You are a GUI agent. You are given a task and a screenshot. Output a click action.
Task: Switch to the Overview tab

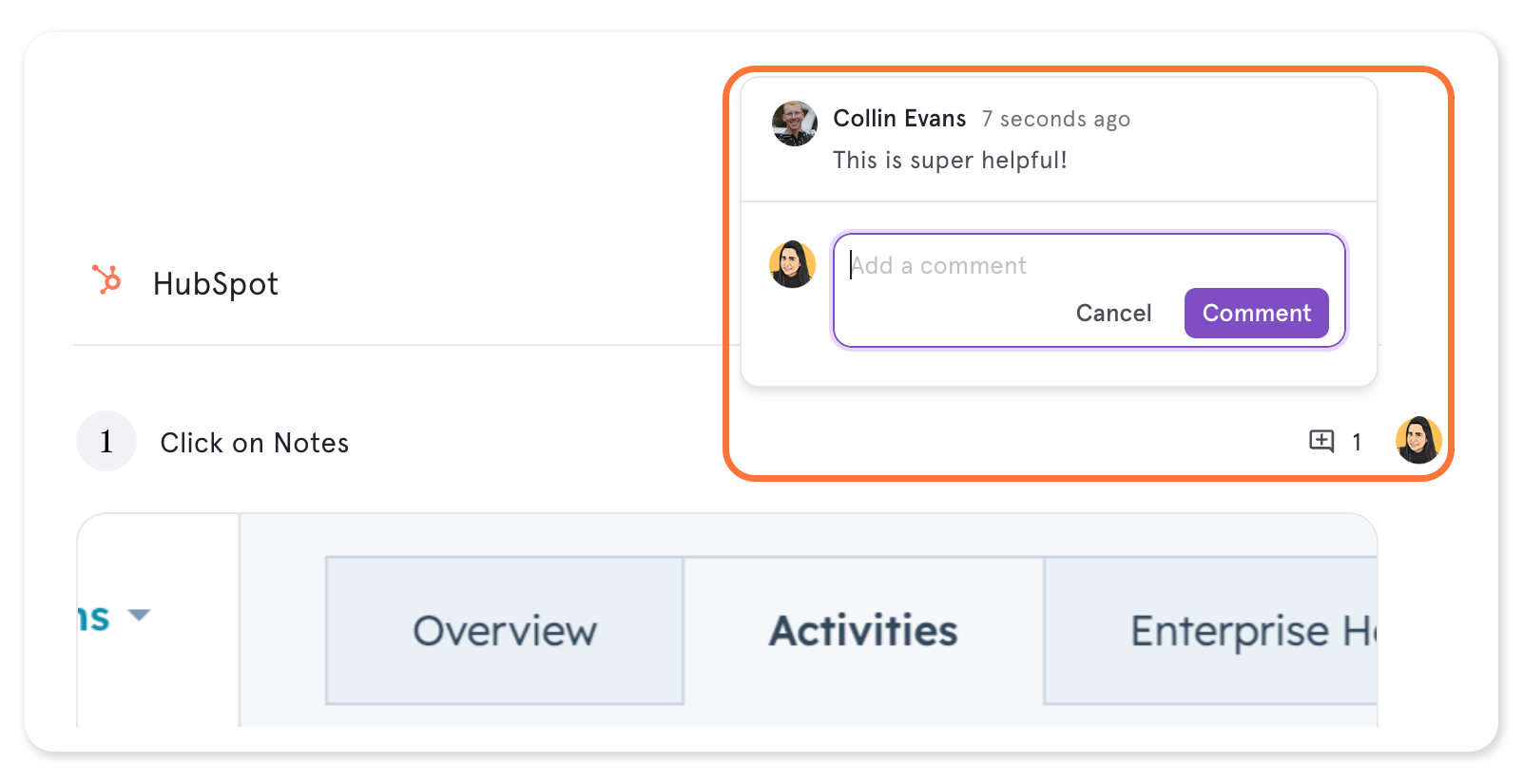(x=505, y=631)
